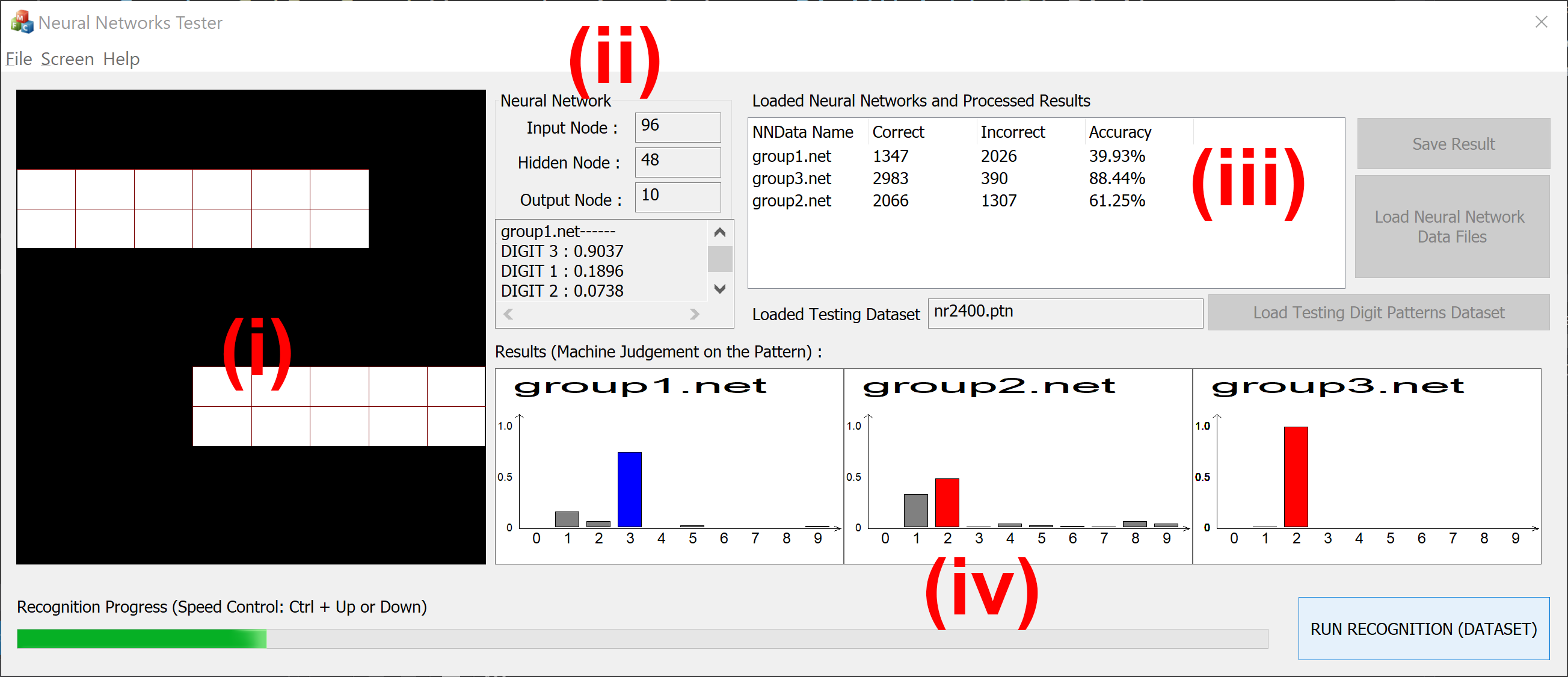Viewport: 1568px width, 677px height.
Task: Click the Hidden Node field showing 48
Action: coord(677,162)
